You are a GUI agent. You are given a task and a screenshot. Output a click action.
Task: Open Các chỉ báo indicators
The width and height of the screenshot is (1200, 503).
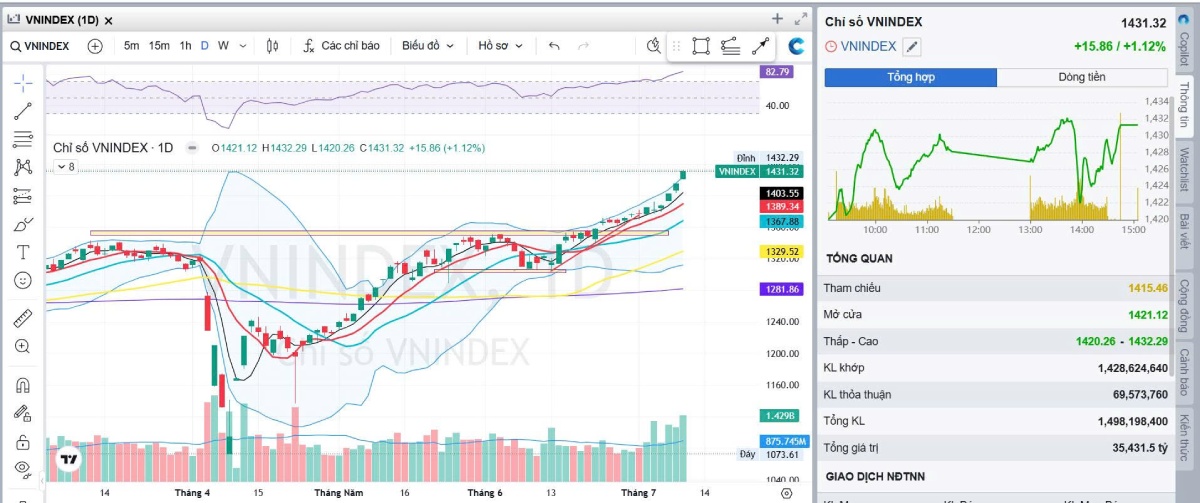(342, 45)
